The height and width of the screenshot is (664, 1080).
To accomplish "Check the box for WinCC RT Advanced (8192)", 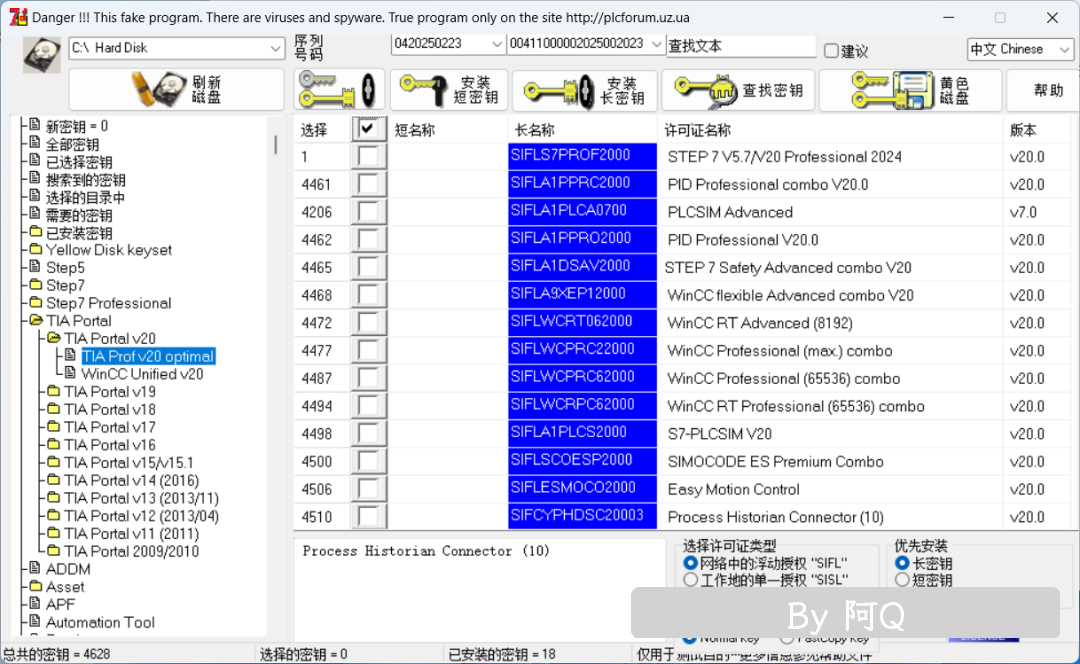I will [368, 323].
